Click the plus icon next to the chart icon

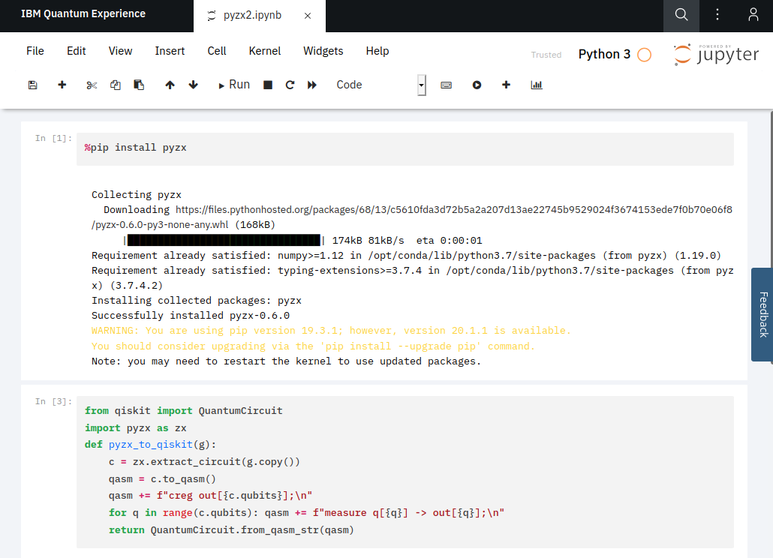(506, 85)
